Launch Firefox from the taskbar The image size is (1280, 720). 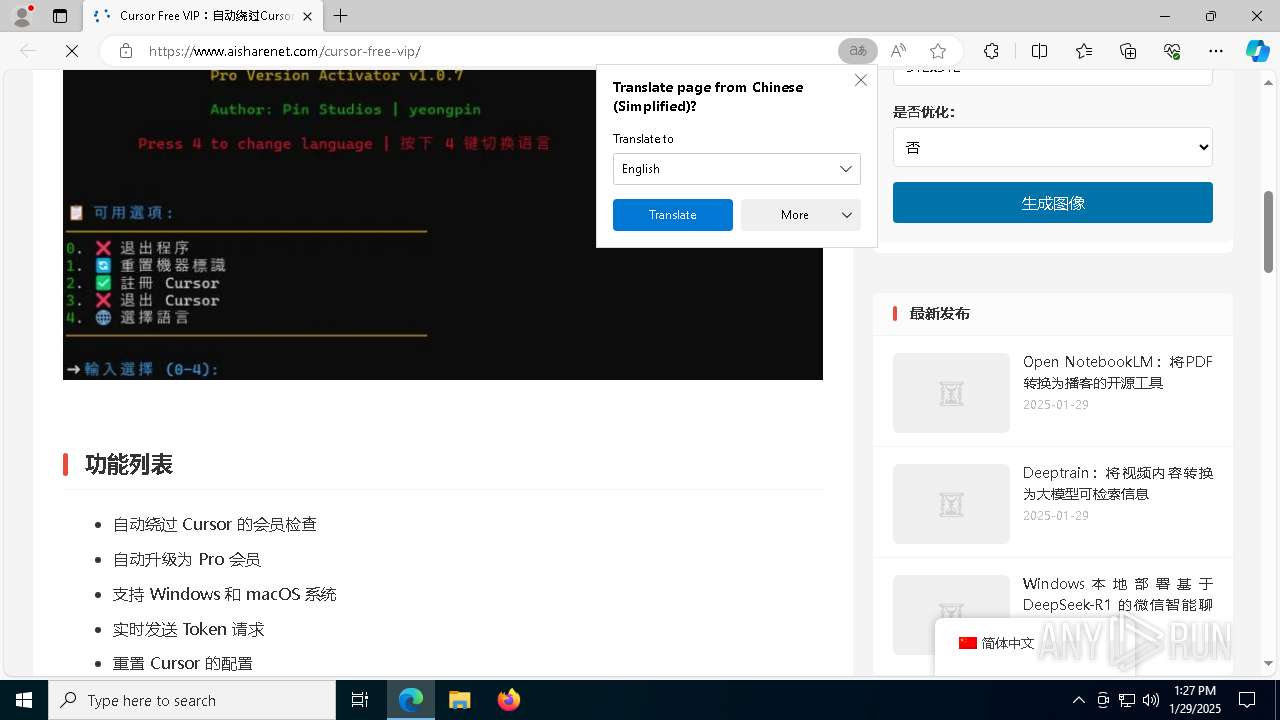click(509, 700)
